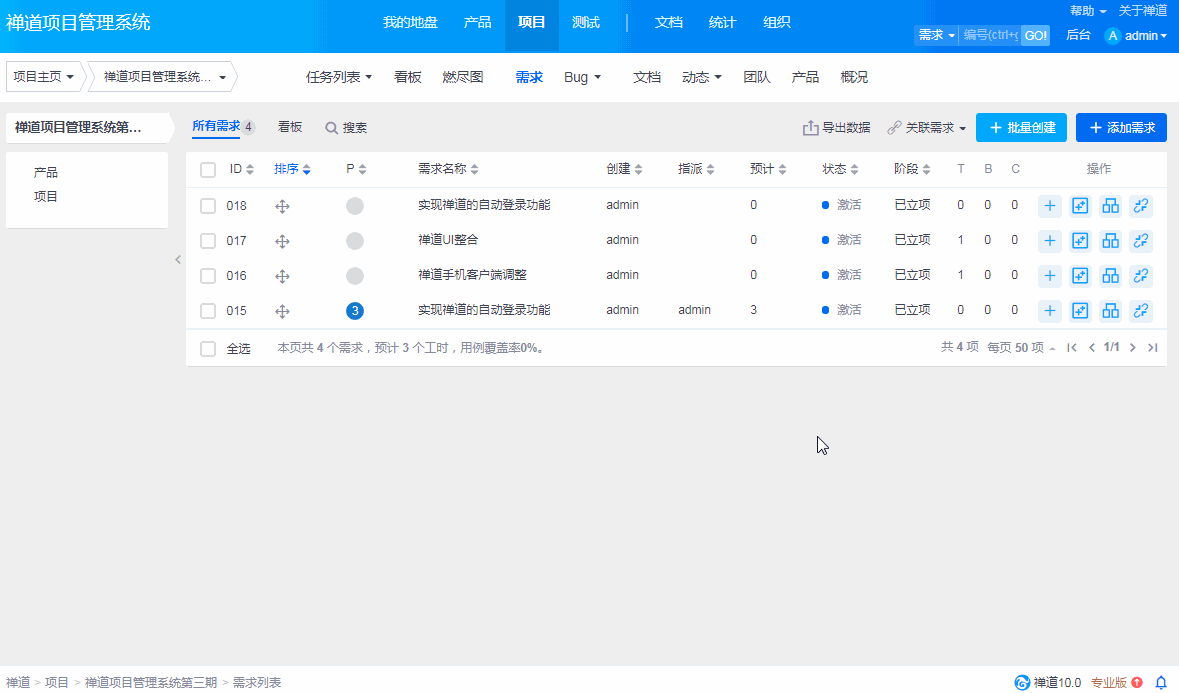Open the 任务列表 dropdown menu
Image resolution: width=1179 pixels, height=693 pixels.
[339, 77]
